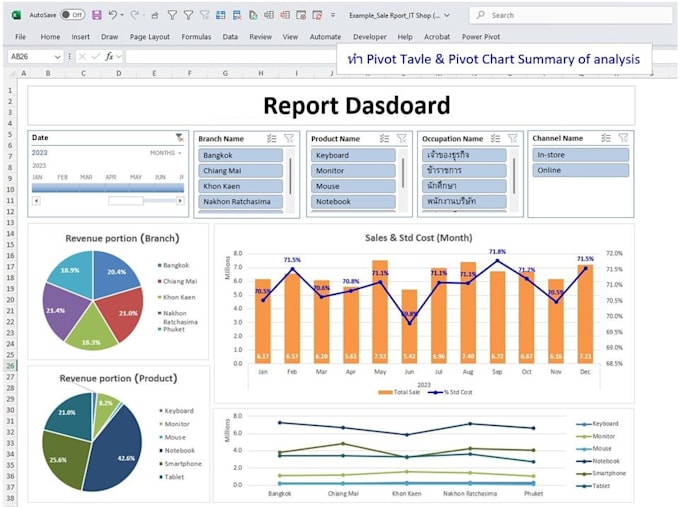The height and width of the screenshot is (507, 680).
Task: Click the purple Save icon
Action: point(97,15)
